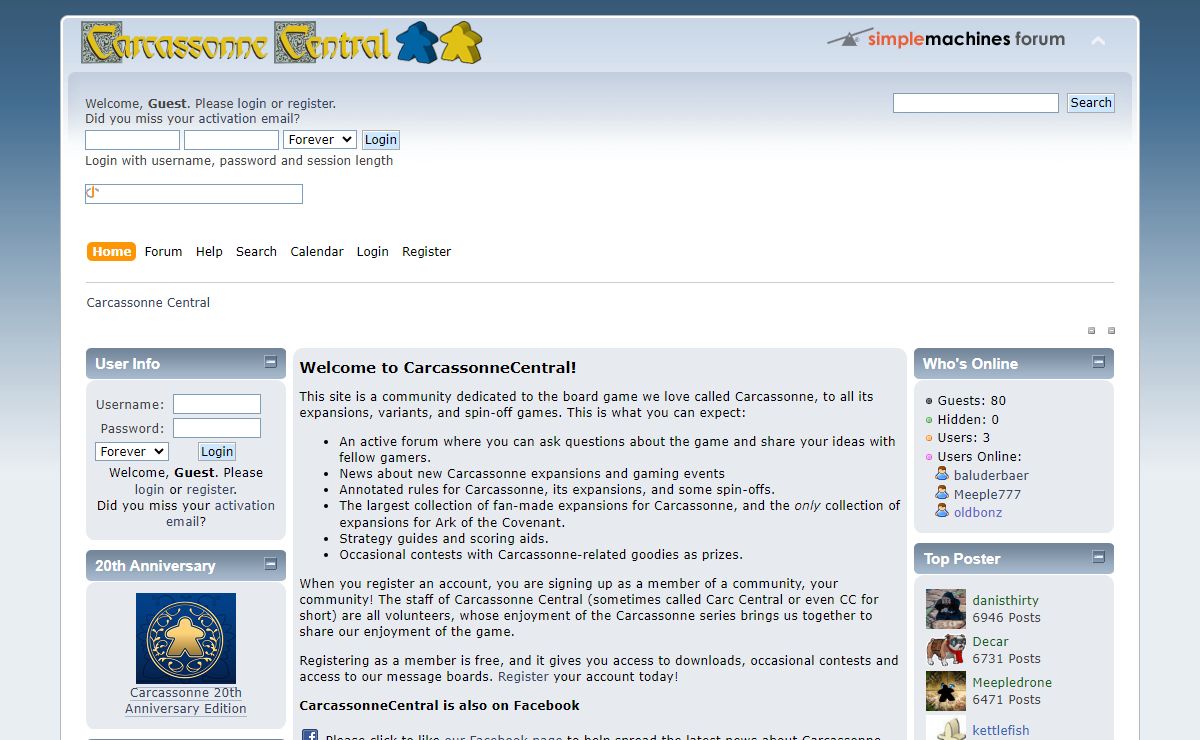Viewport: 1200px width, 740px height.
Task: Collapse the Top Poster panel
Action: 1098,557
